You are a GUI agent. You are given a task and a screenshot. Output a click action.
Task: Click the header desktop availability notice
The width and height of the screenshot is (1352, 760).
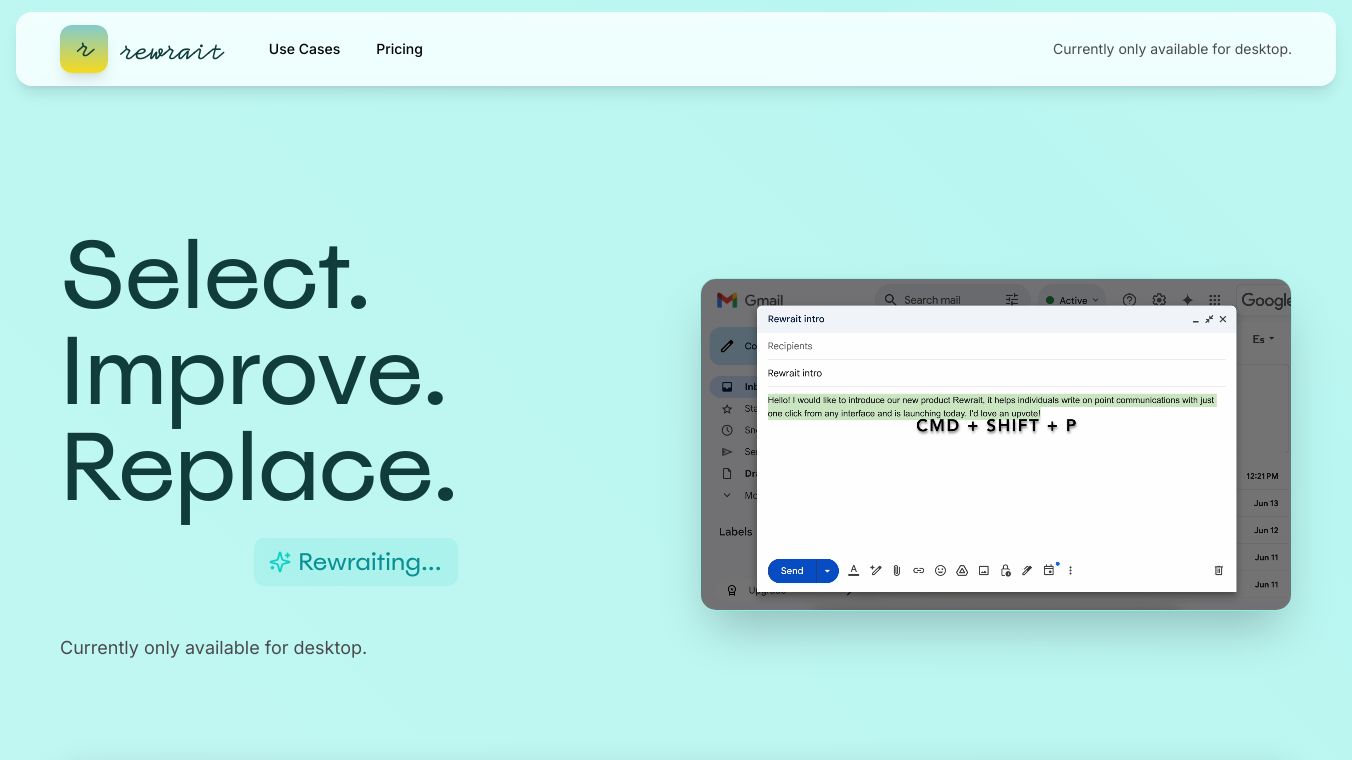pyautogui.click(x=1172, y=49)
